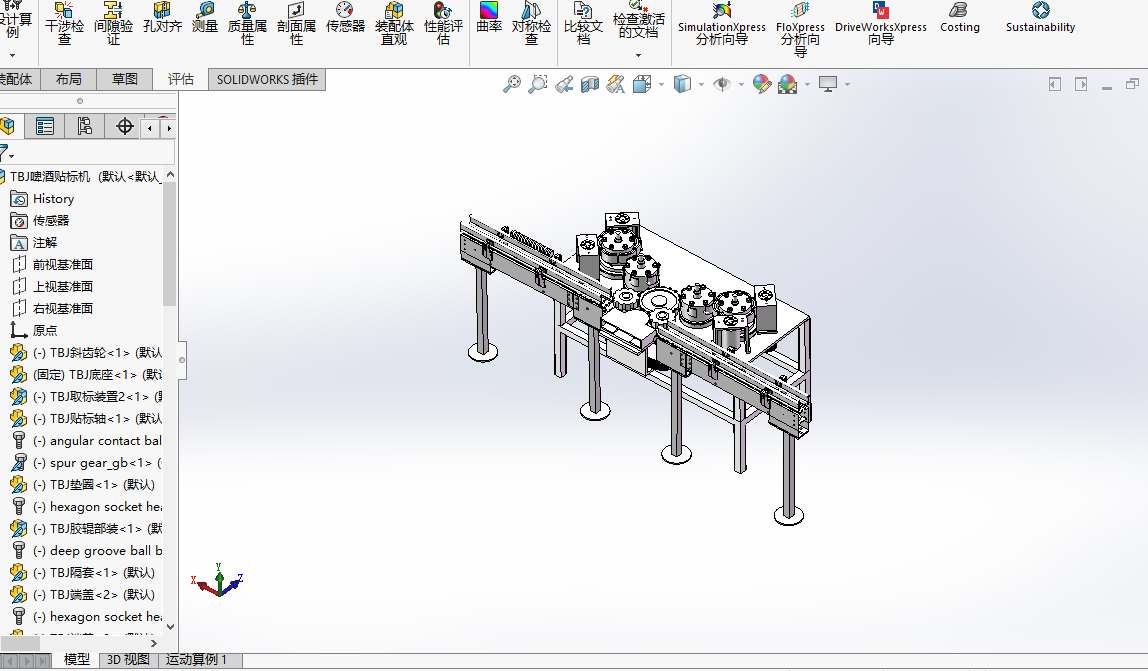Image resolution: width=1148 pixels, height=671 pixels.
Task: Select the Measure (测量) tool
Action: coord(205,18)
